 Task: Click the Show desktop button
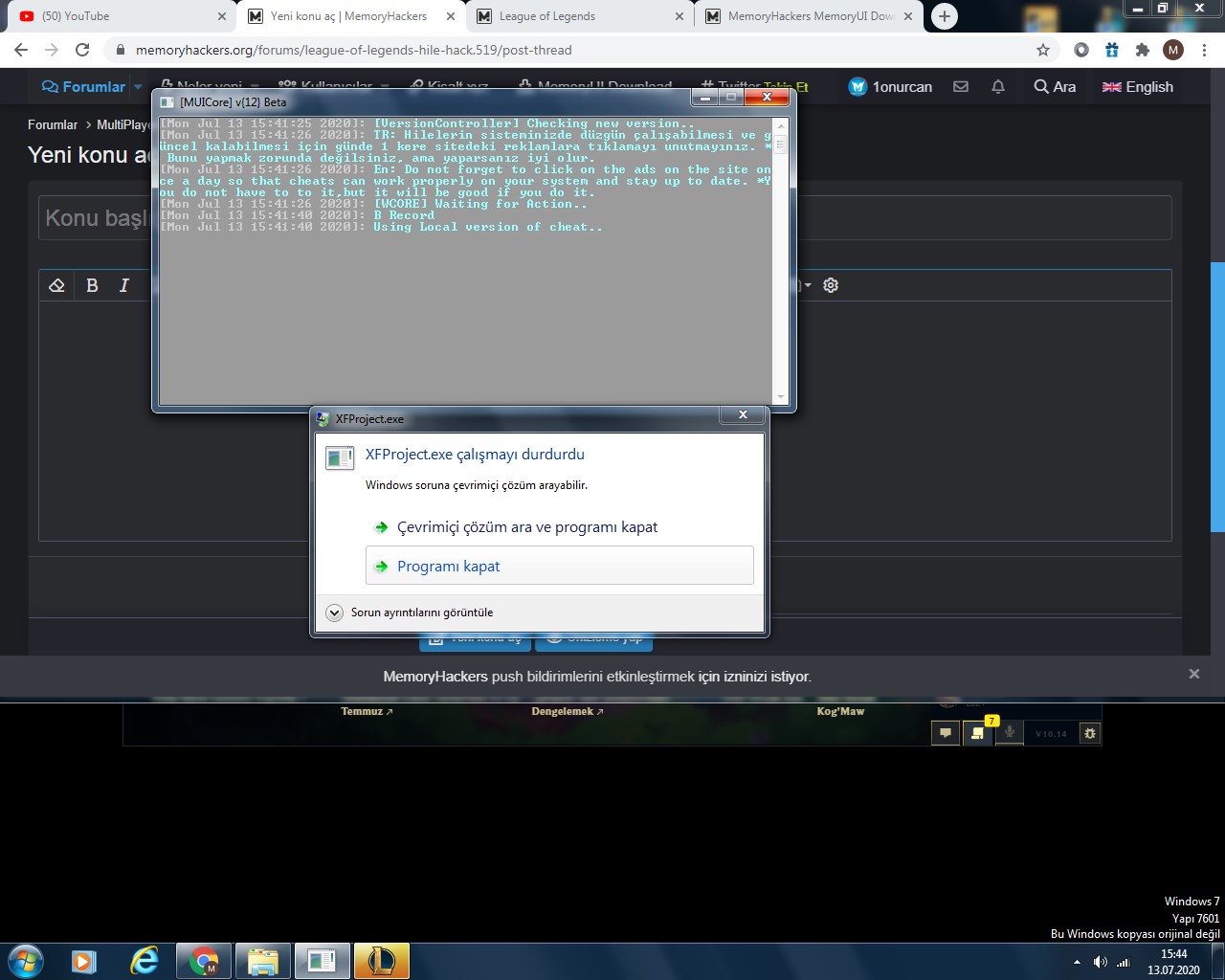point(1217,961)
